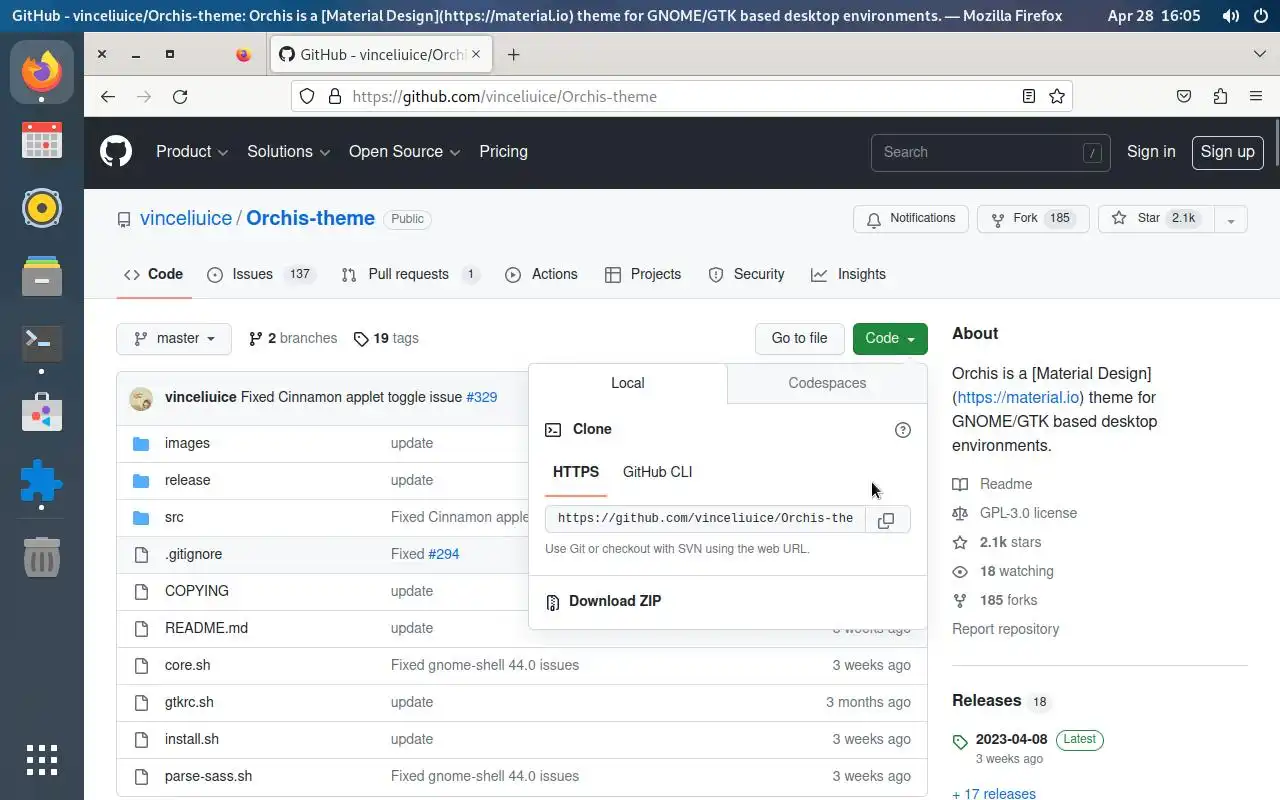Open the https://material.io link
Image resolution: width=1280 pixels, height=800 pixels.
(1018, 398)
